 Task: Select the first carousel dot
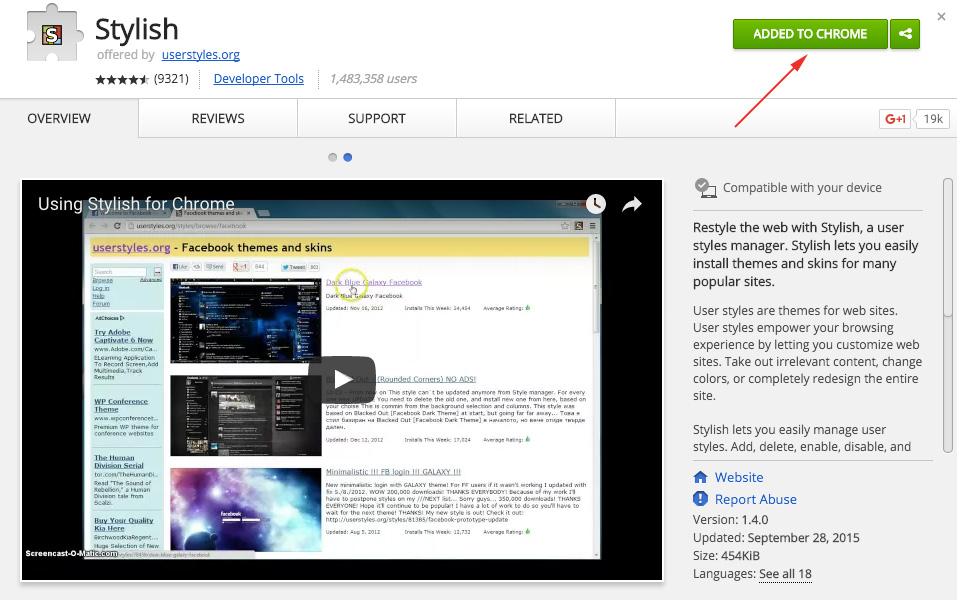coord(333,157)
